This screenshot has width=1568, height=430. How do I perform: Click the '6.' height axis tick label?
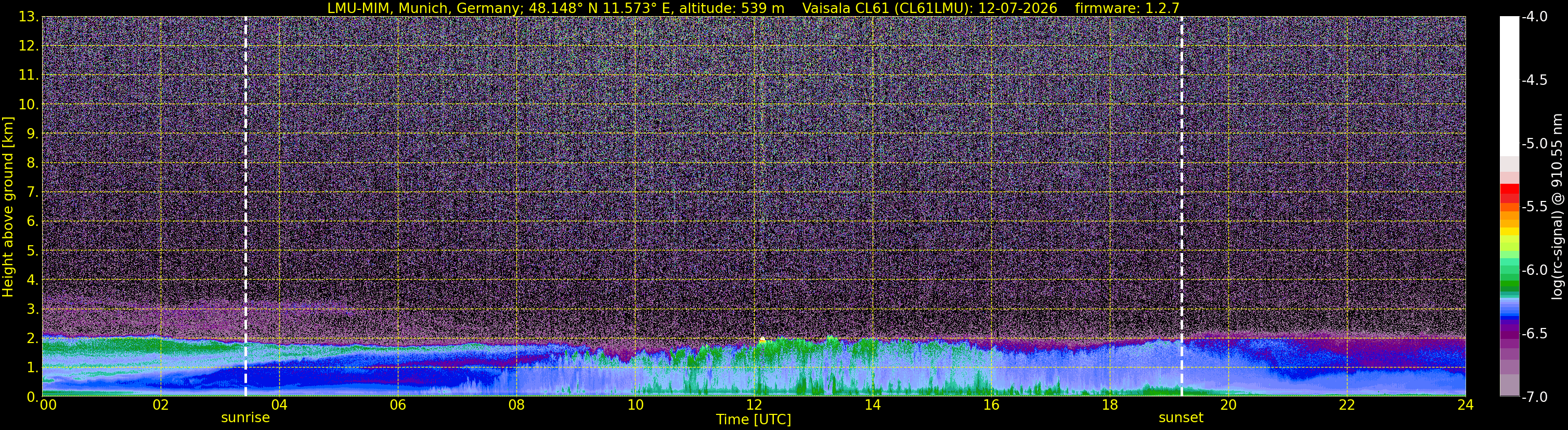coord(33,221)
